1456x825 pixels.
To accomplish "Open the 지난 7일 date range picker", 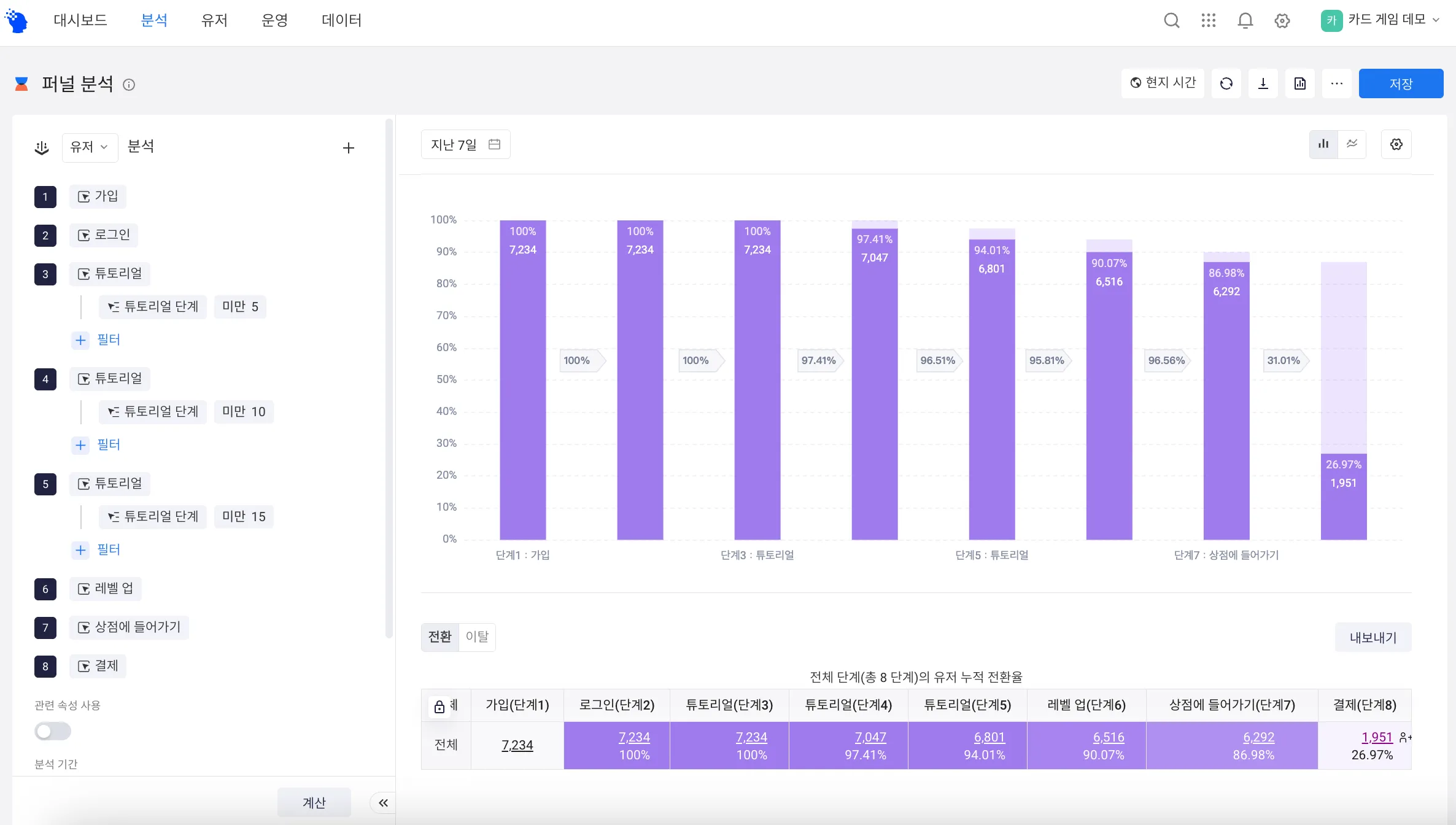I will tap(465, 144).
